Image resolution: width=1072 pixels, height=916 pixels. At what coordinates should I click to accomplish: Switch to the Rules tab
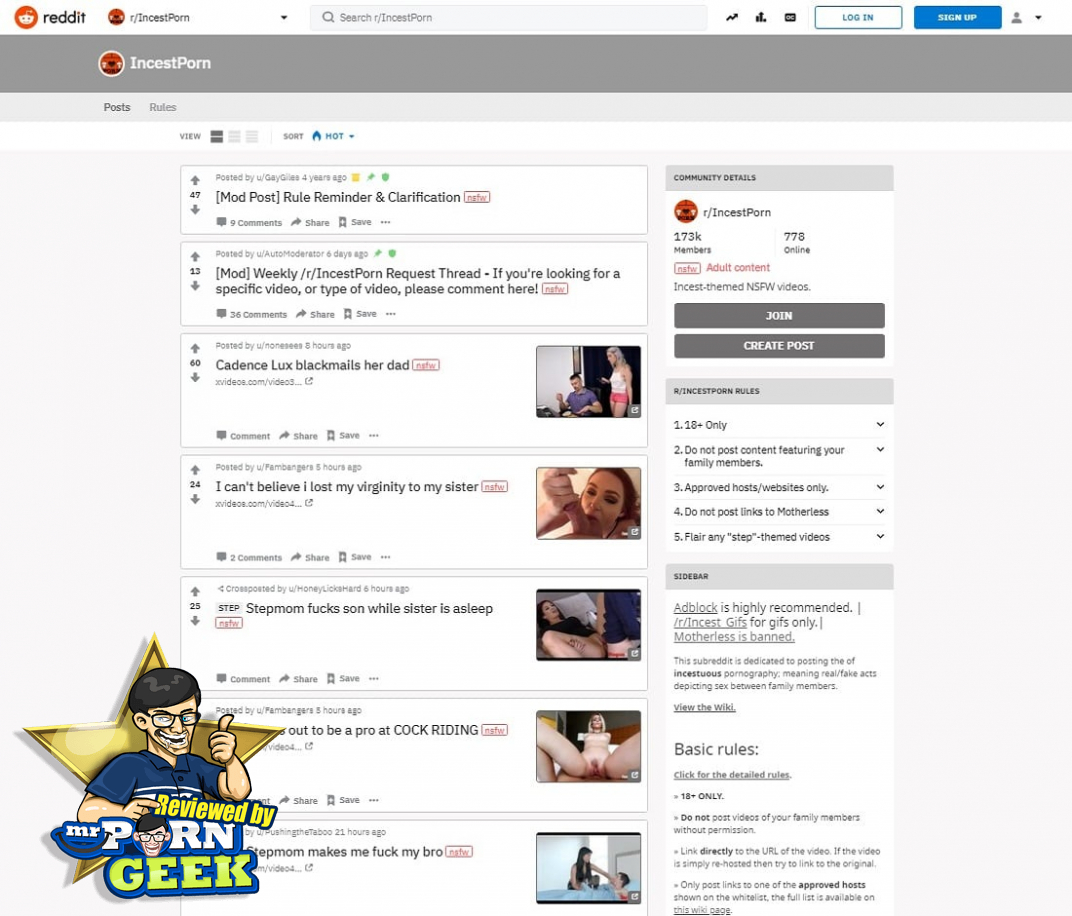162,107
